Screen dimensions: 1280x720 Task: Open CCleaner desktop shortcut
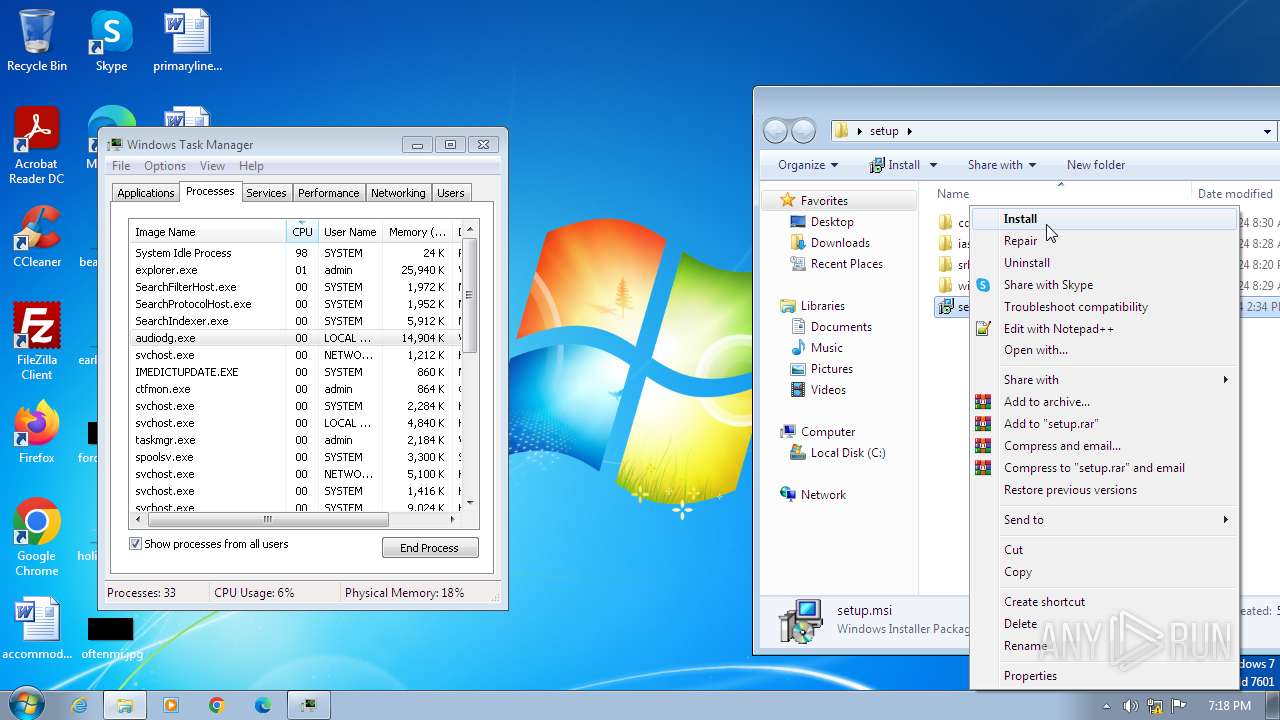37,236
